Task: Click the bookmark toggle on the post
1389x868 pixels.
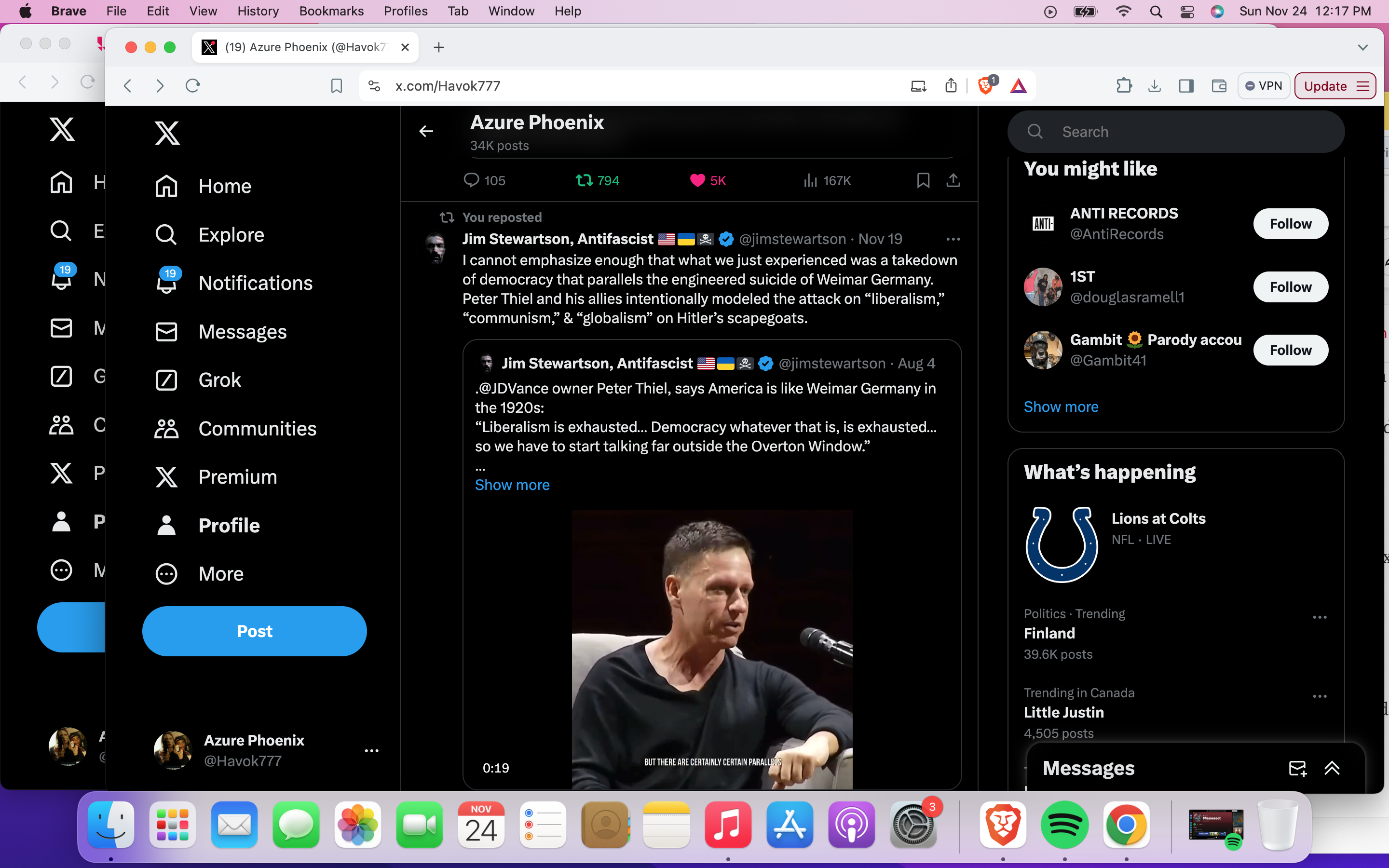Action: tap(922, 180)
